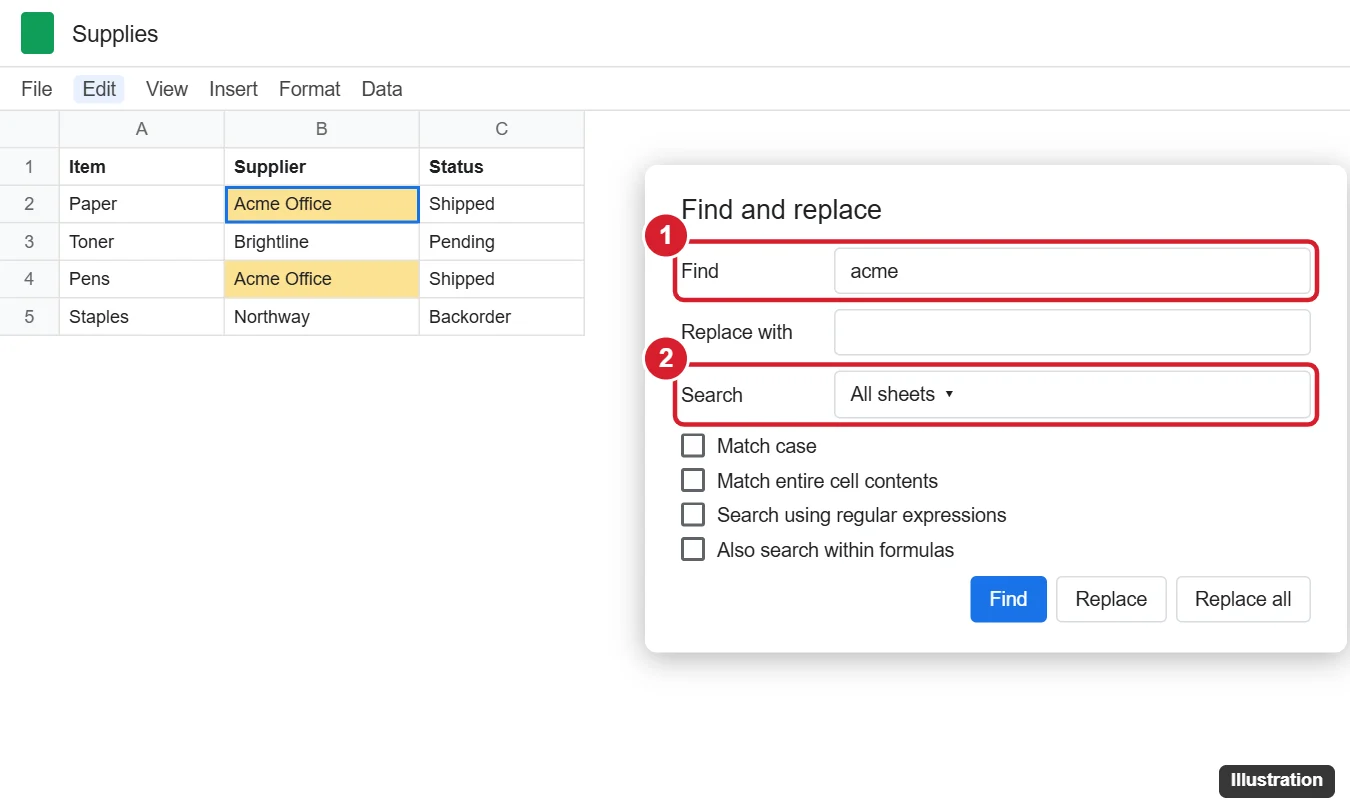The width and height of the screenshot is (1350, 810).
Task: Select Acme Office cell in Paper row
Action: [x=322, y=204]
